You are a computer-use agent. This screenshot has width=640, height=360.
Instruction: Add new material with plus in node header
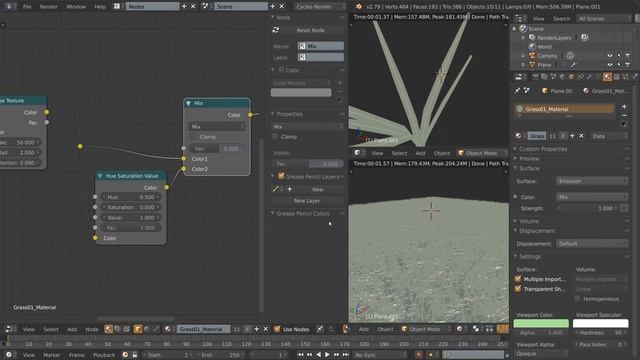(257, 329)
